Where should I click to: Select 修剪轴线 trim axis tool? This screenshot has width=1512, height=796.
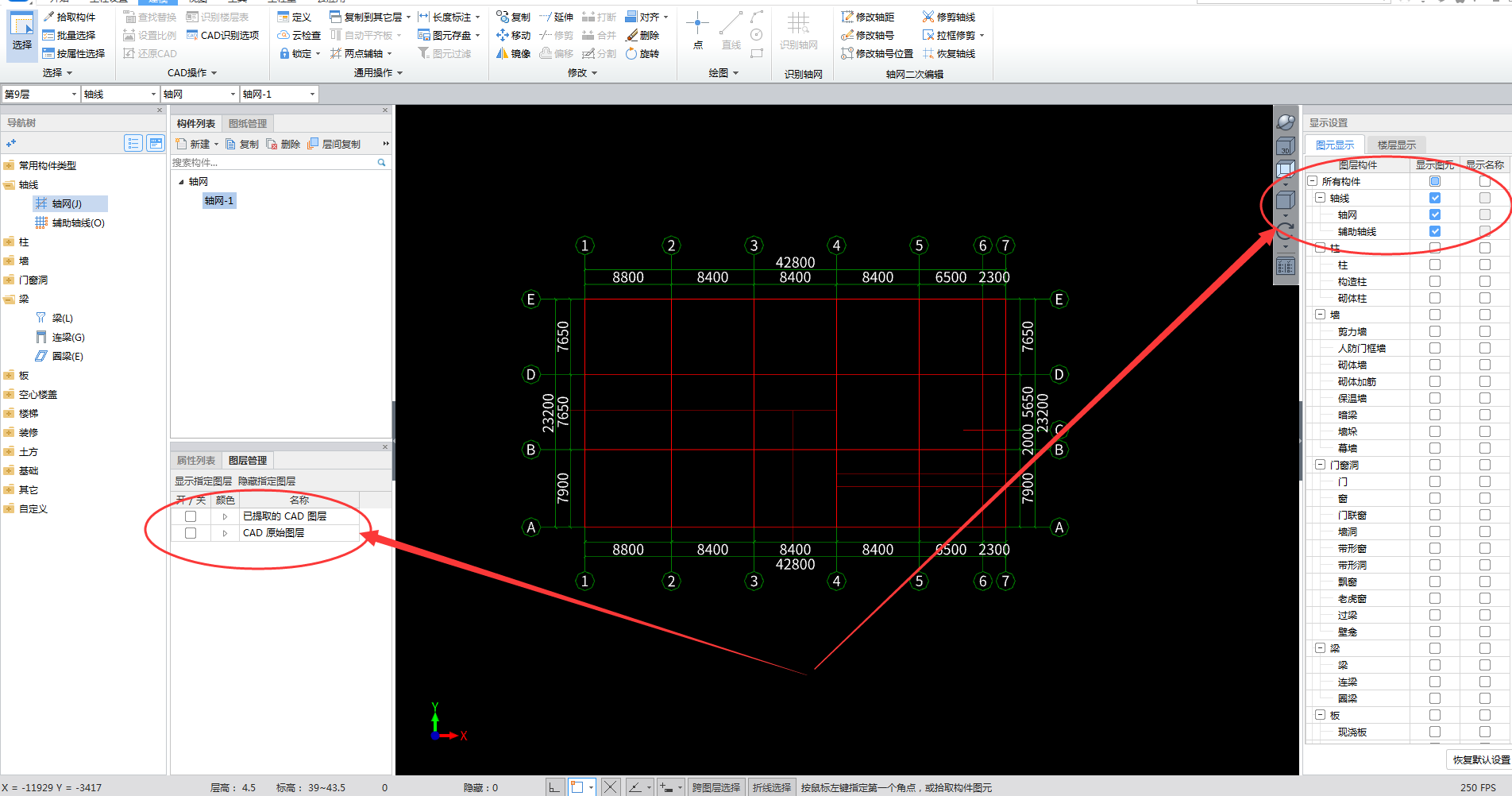coord(949,17)
